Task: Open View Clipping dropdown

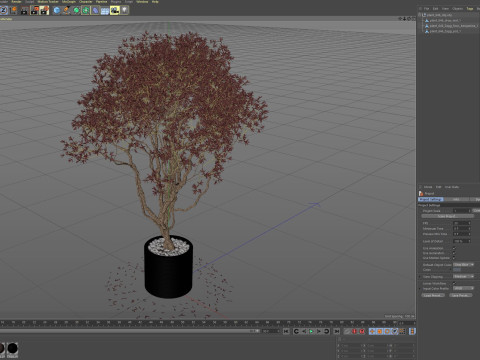Action: click(464, 276)
